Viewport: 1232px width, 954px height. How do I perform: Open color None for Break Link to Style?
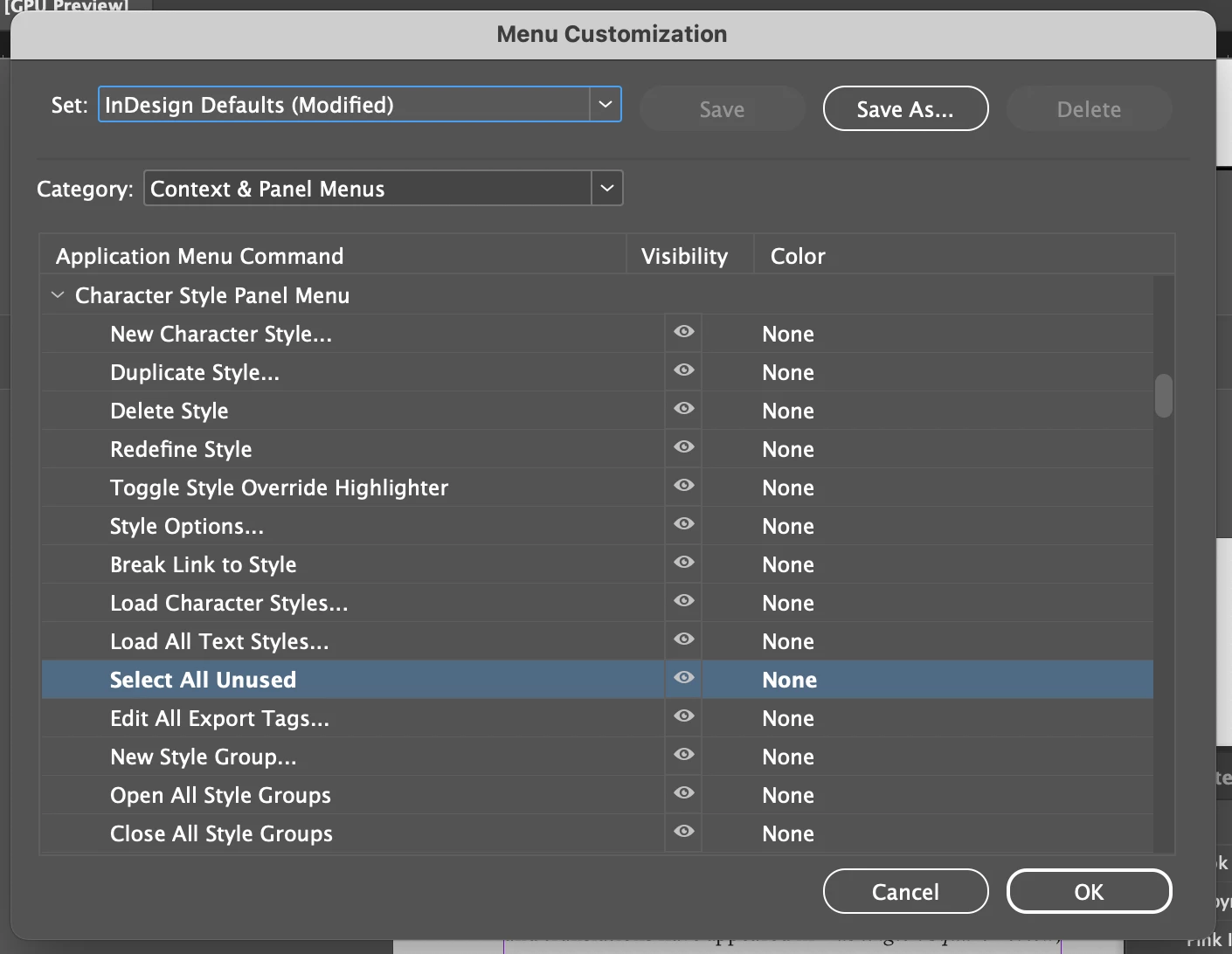(788, 564)
